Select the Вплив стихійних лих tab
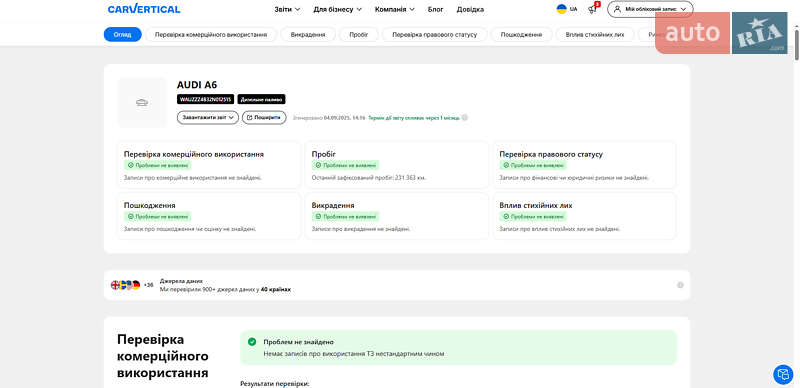Image resolution: width=800 pixels, height=388 pixels. pyautogui.click(x=595, y=35)
